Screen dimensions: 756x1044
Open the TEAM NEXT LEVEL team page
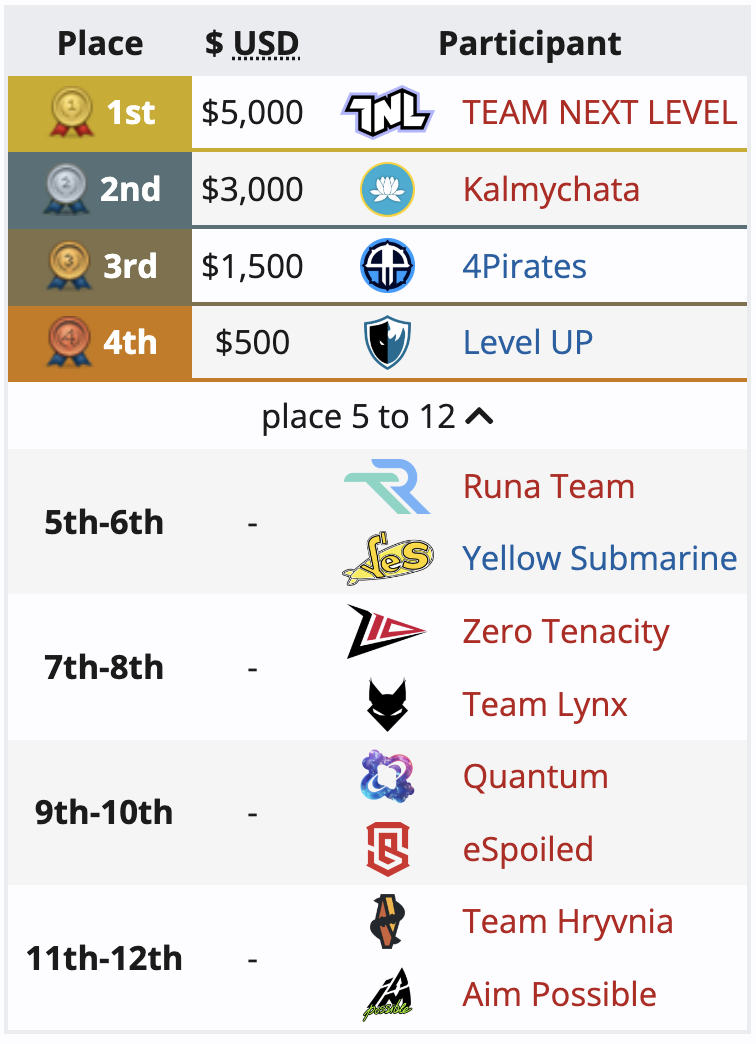599,112
